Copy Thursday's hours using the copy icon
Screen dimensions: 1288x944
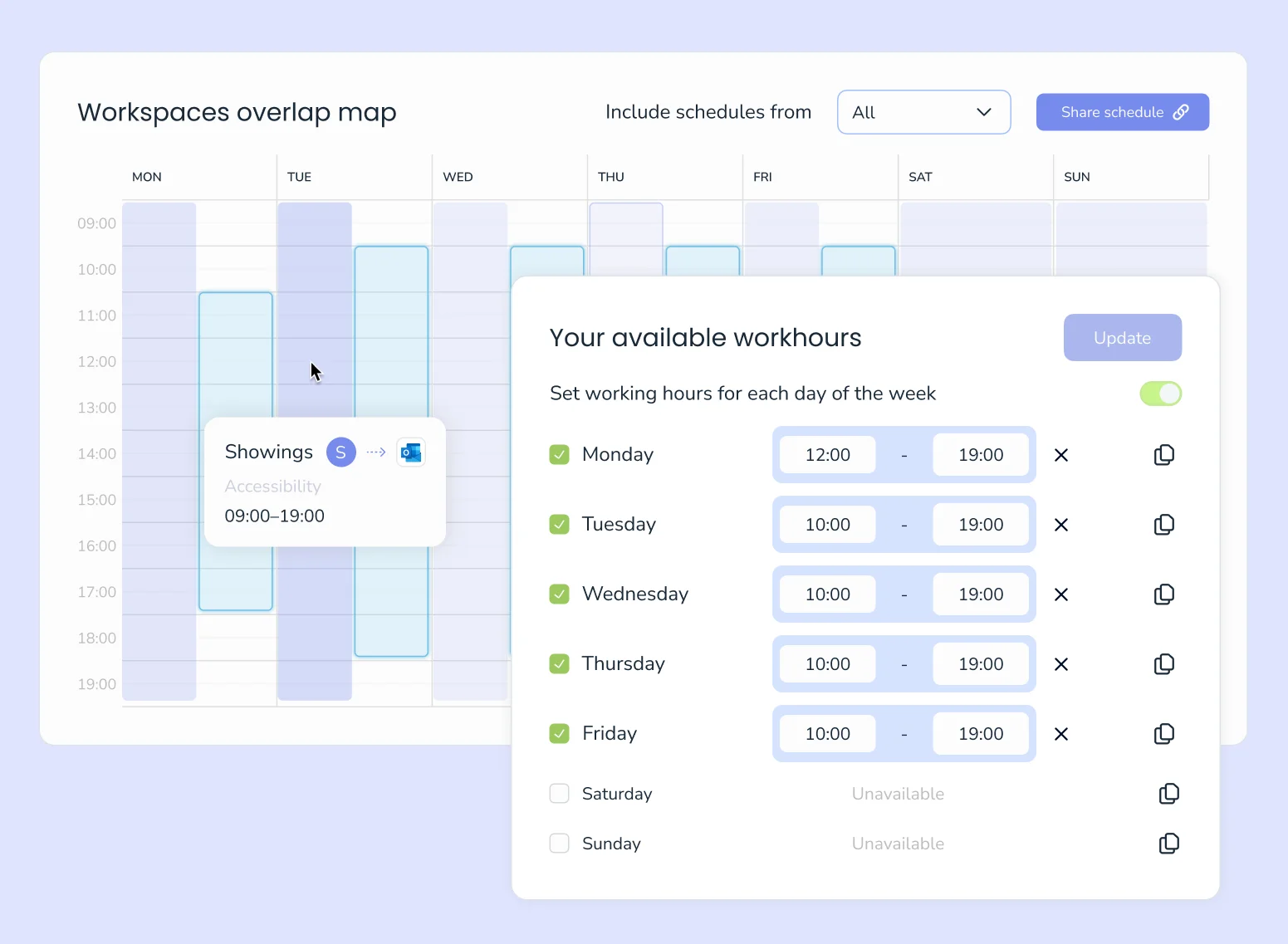click(1164, 664)
